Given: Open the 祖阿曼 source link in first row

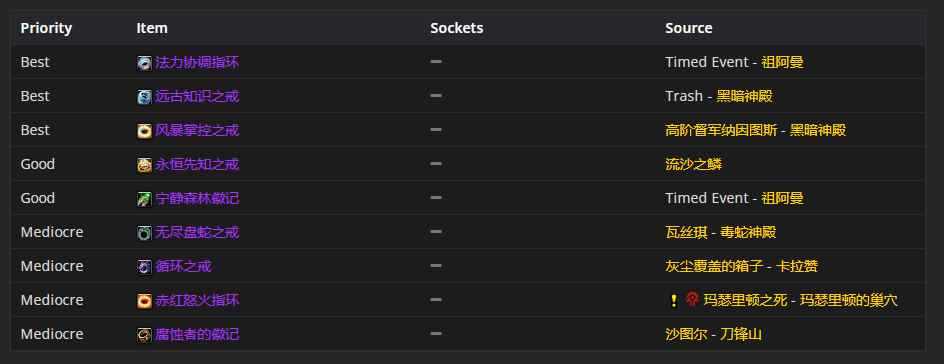Looking at the screenshot, I should 783,63.
